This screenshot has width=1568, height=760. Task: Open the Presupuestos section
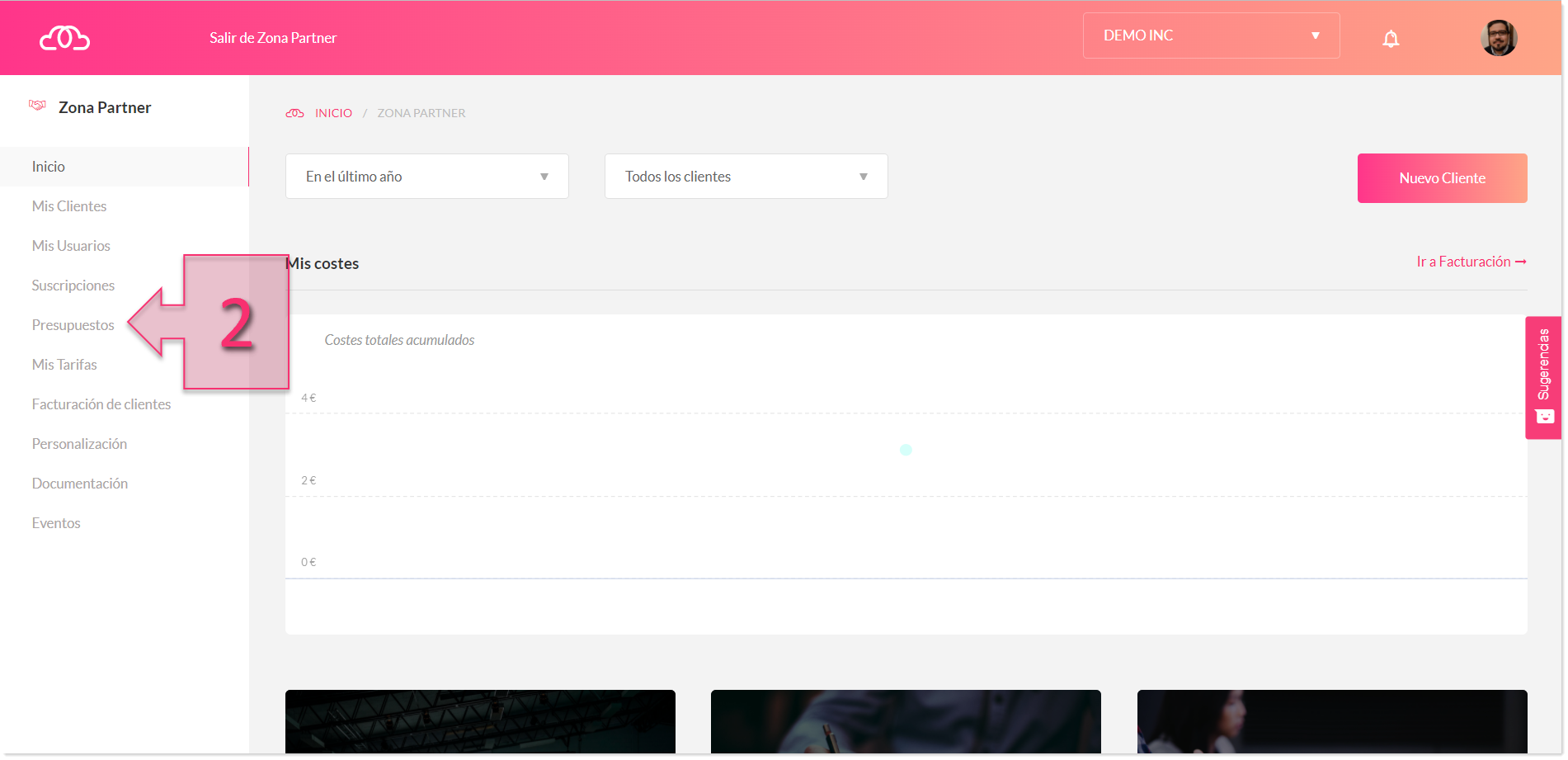[x=73, y=325]
